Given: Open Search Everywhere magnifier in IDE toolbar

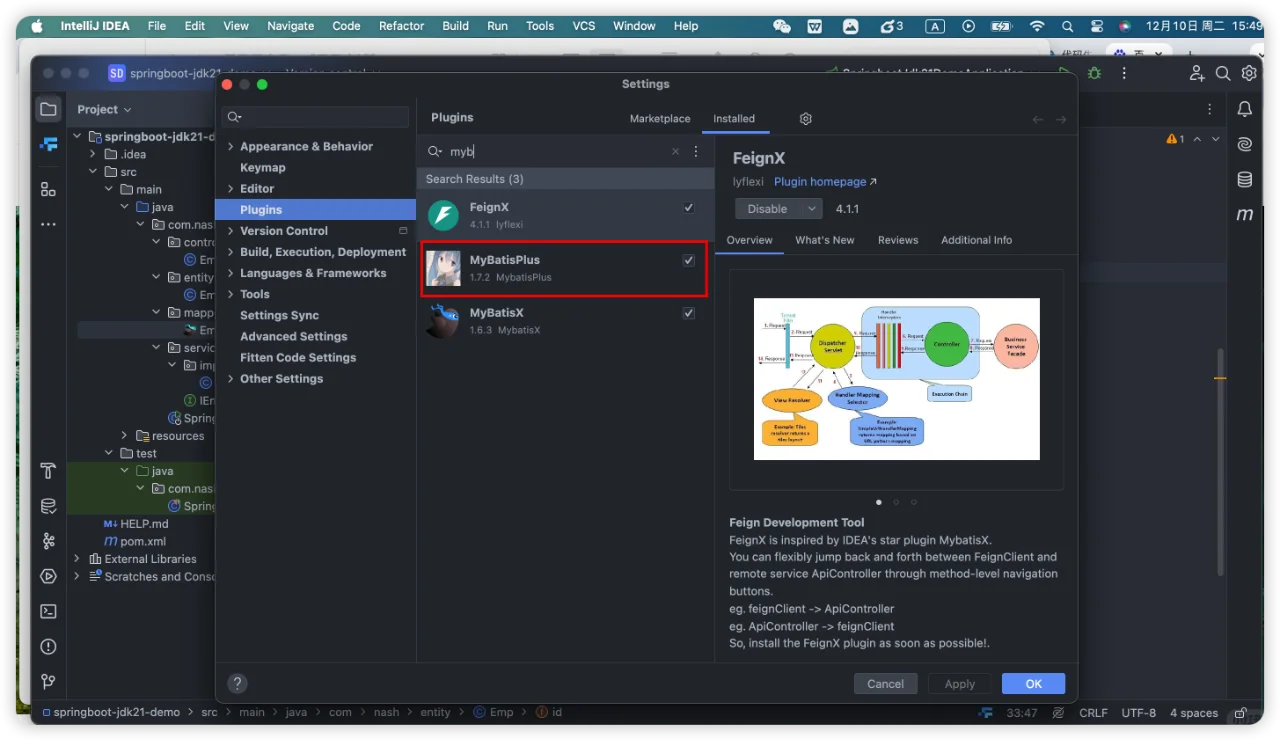Looking at the screenshot, I should [1223, 73].
